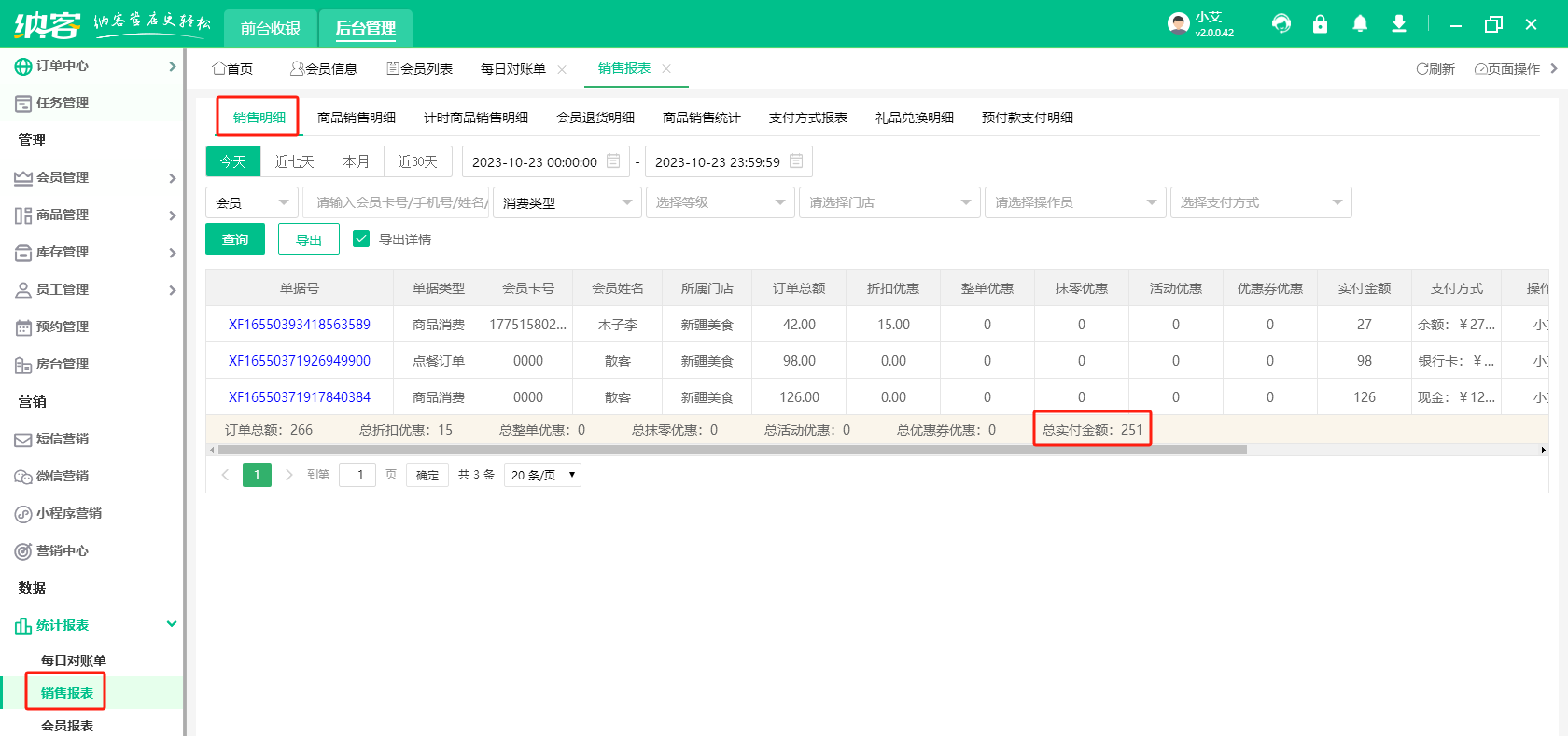The height and width of the screenshot is (736, 1568).
Task: Open the 礼品兑换明细 tab
Action: click(915, 118)
